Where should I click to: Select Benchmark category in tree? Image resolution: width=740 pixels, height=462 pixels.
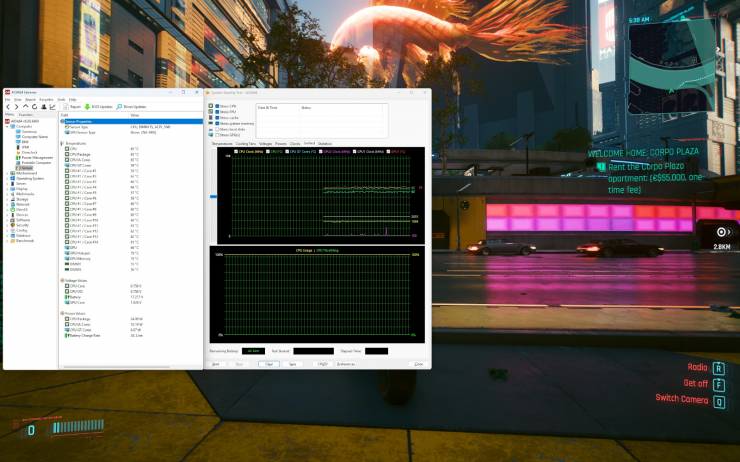[23, 241]
